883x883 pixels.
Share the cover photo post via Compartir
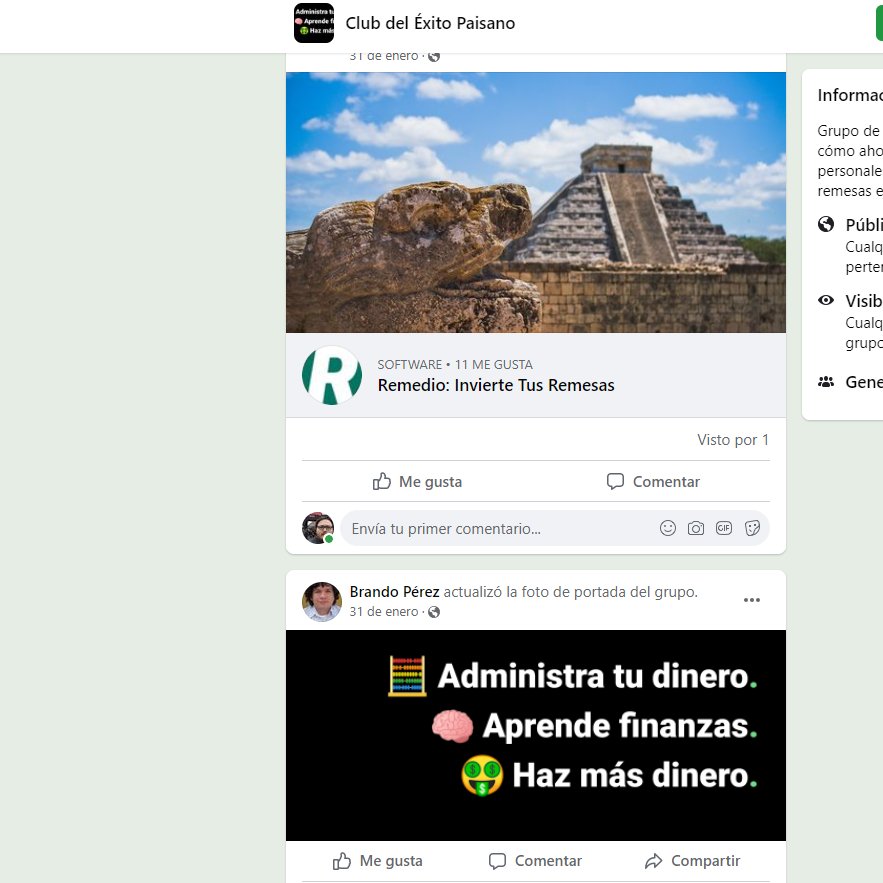692,861
